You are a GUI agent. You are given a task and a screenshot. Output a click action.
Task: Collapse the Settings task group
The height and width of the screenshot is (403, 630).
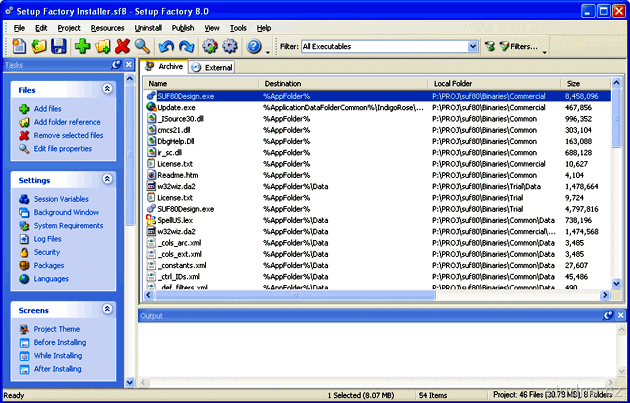click(x=107, y=179)
